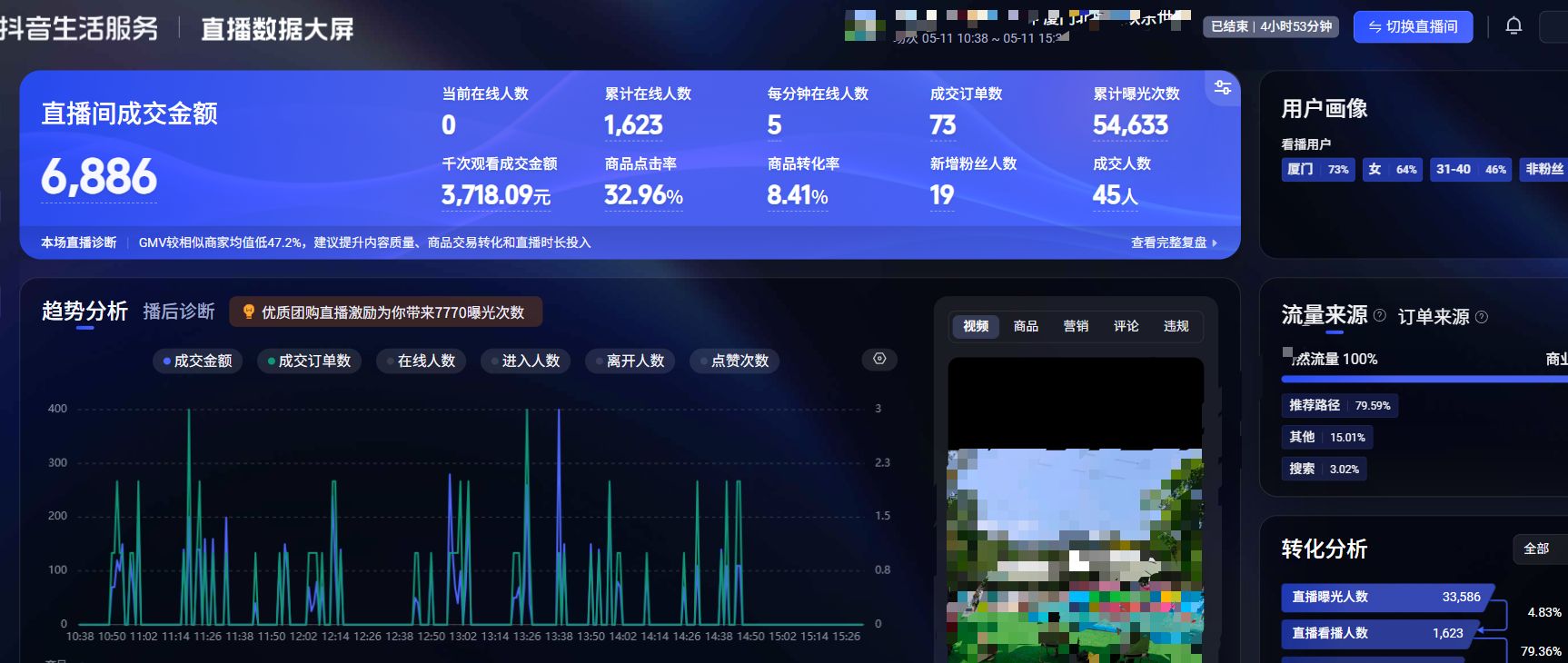Open the 营销 tab
The image size is (1568, 663).
coord(1076,326)
